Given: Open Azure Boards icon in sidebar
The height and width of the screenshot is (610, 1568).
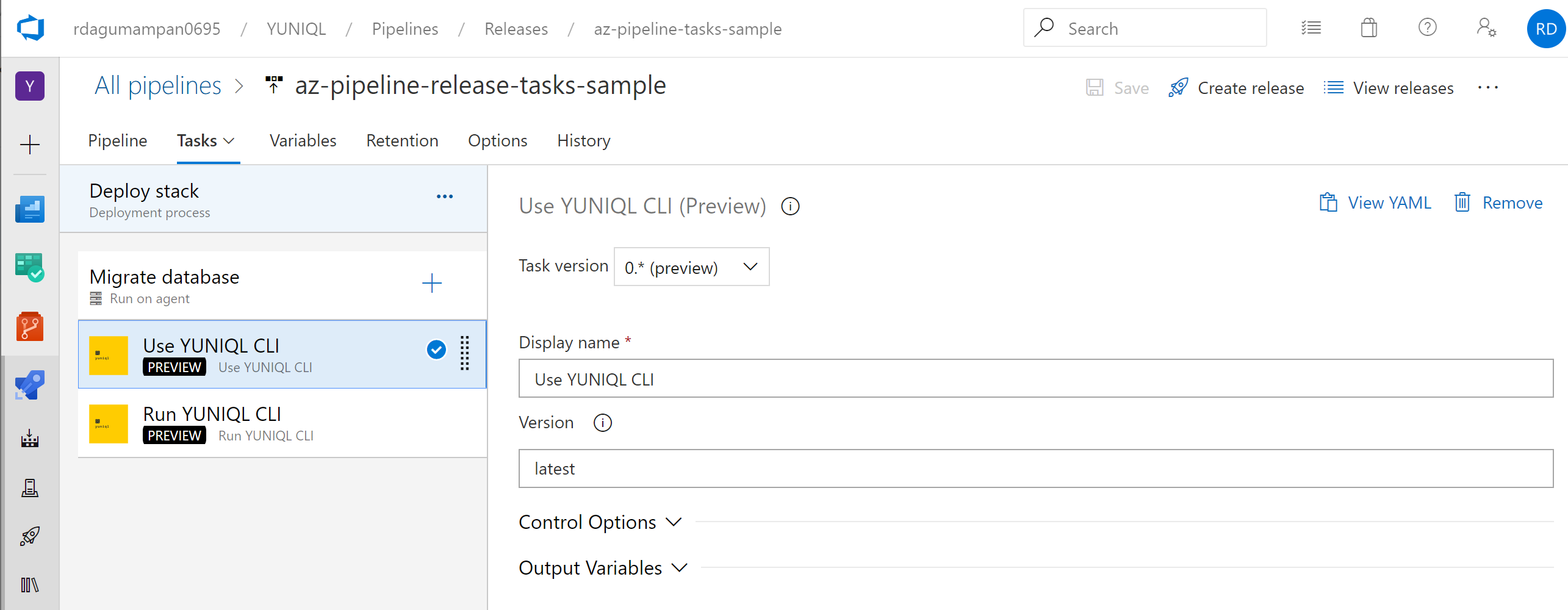Looking at the screenshot, I should click(30, 209).
